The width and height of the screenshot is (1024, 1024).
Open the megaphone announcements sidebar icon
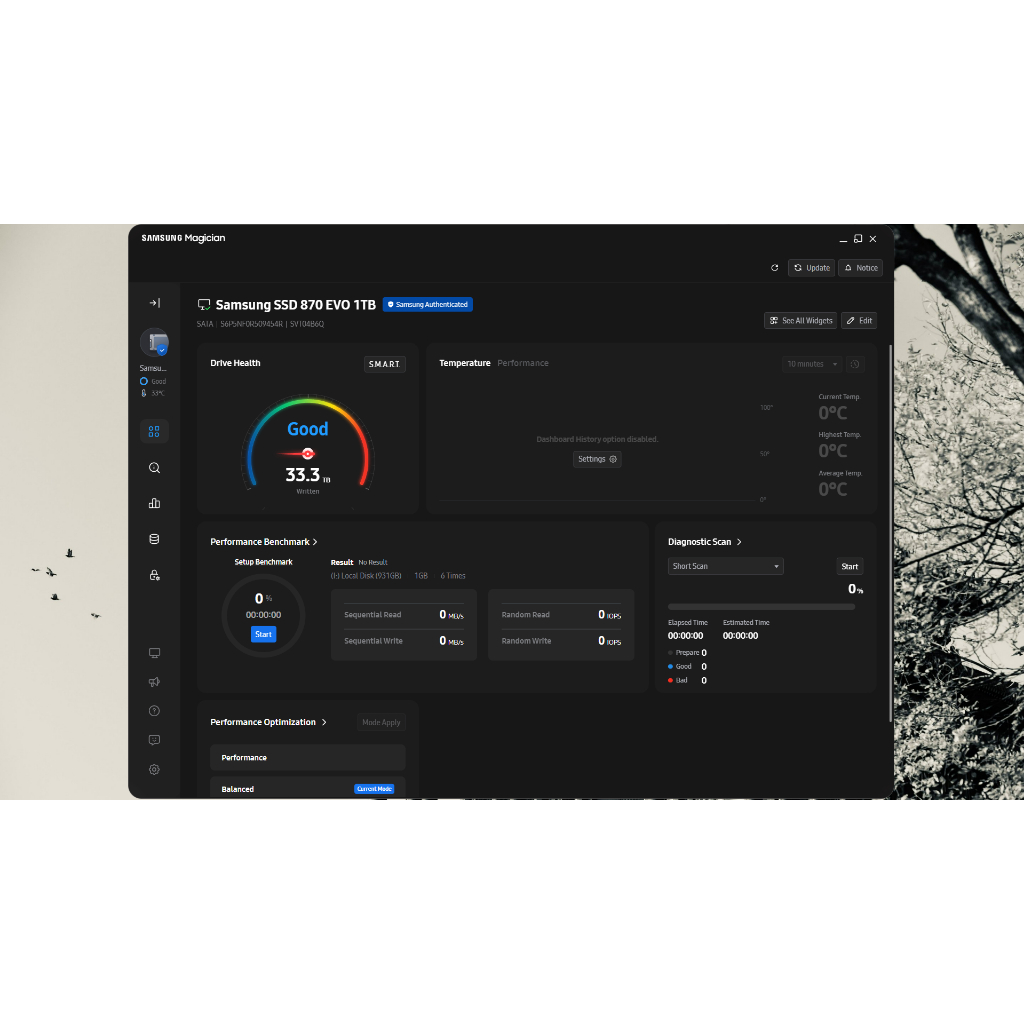tap(154, 682)
